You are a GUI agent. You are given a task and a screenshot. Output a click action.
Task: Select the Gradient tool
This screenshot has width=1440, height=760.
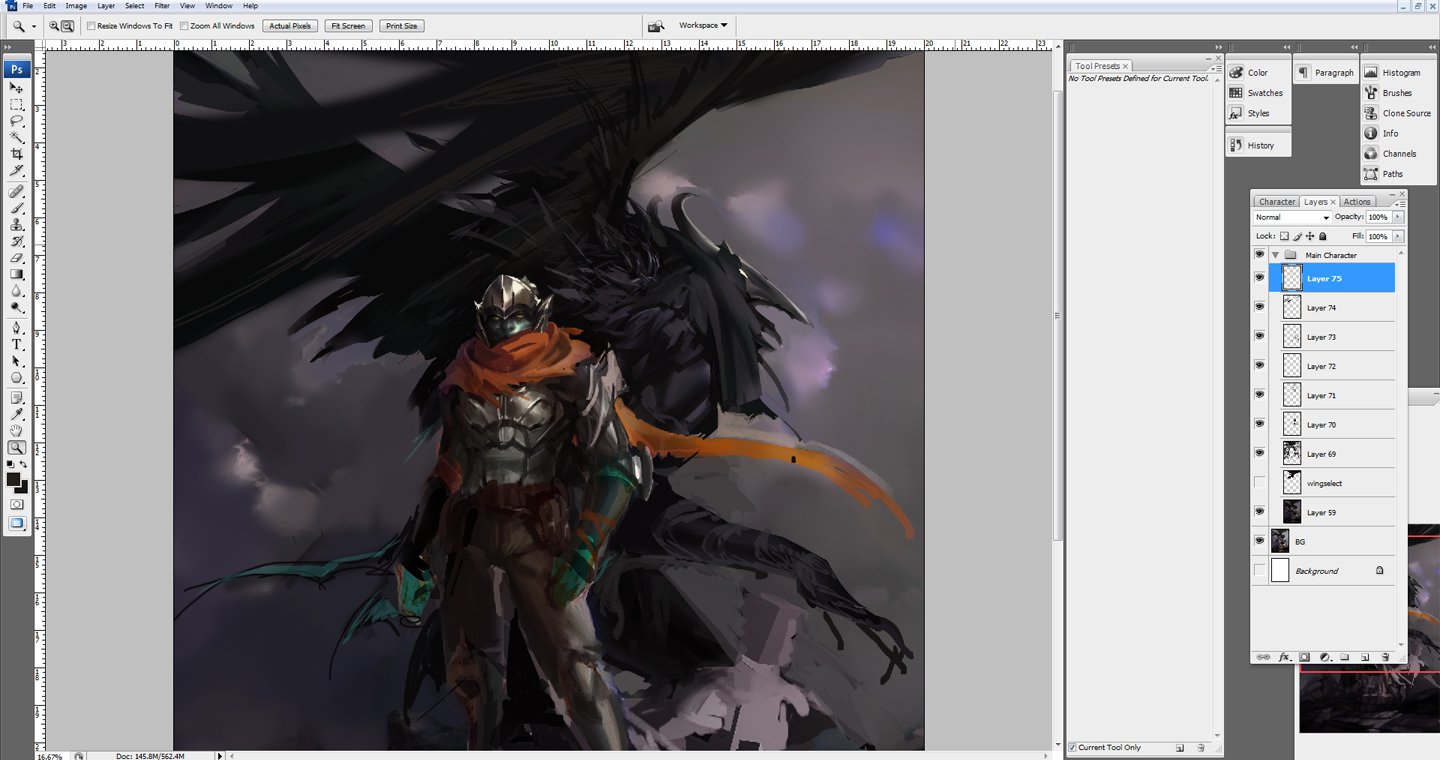pyautogui.click(x=17, y=274)
